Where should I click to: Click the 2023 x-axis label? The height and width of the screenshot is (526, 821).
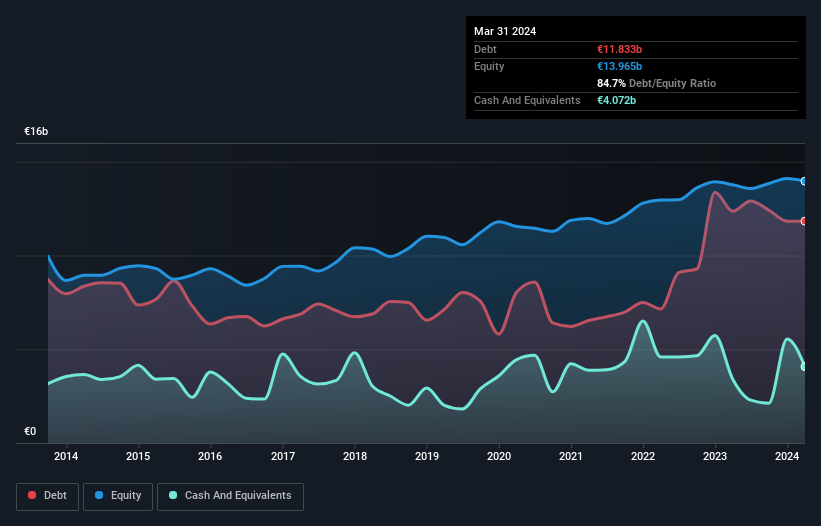(x=715, y=456)
